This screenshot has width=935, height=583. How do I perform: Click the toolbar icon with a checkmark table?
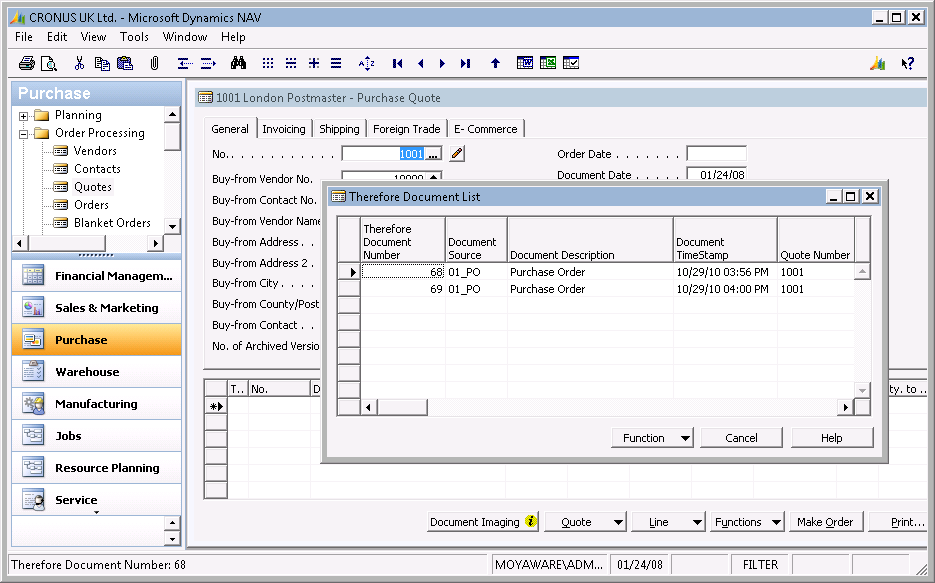[571, 63]
